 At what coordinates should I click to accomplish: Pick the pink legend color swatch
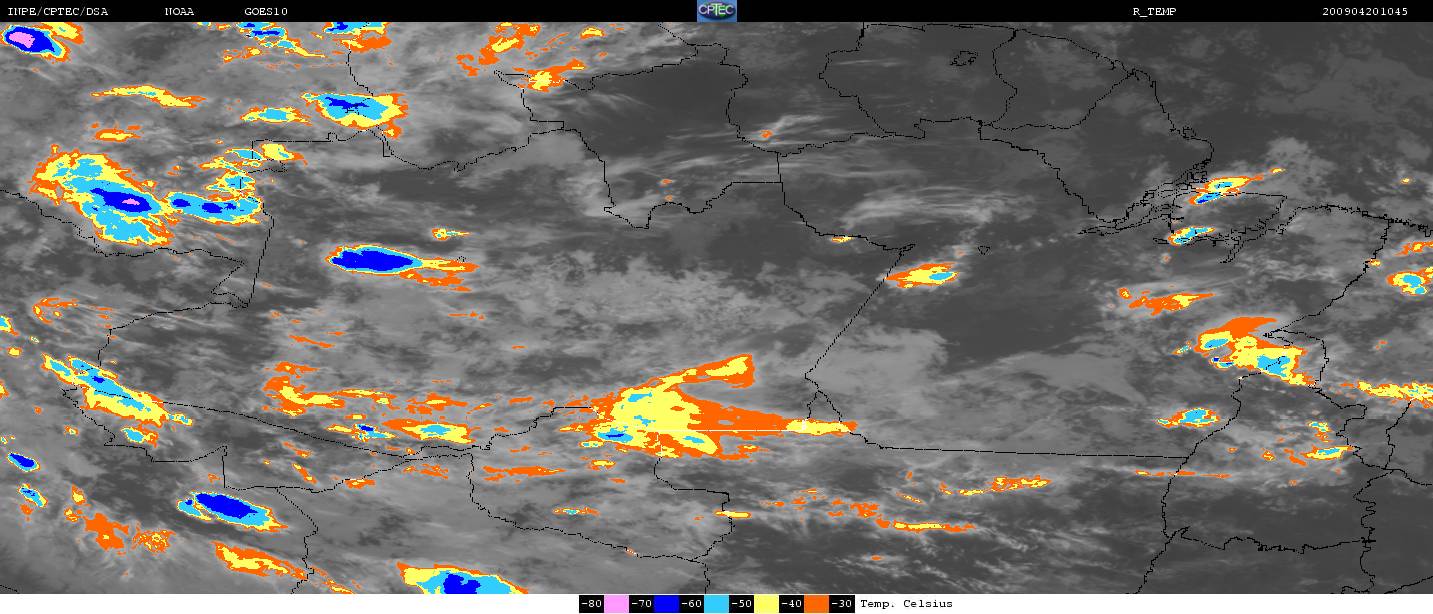point(616,604)
